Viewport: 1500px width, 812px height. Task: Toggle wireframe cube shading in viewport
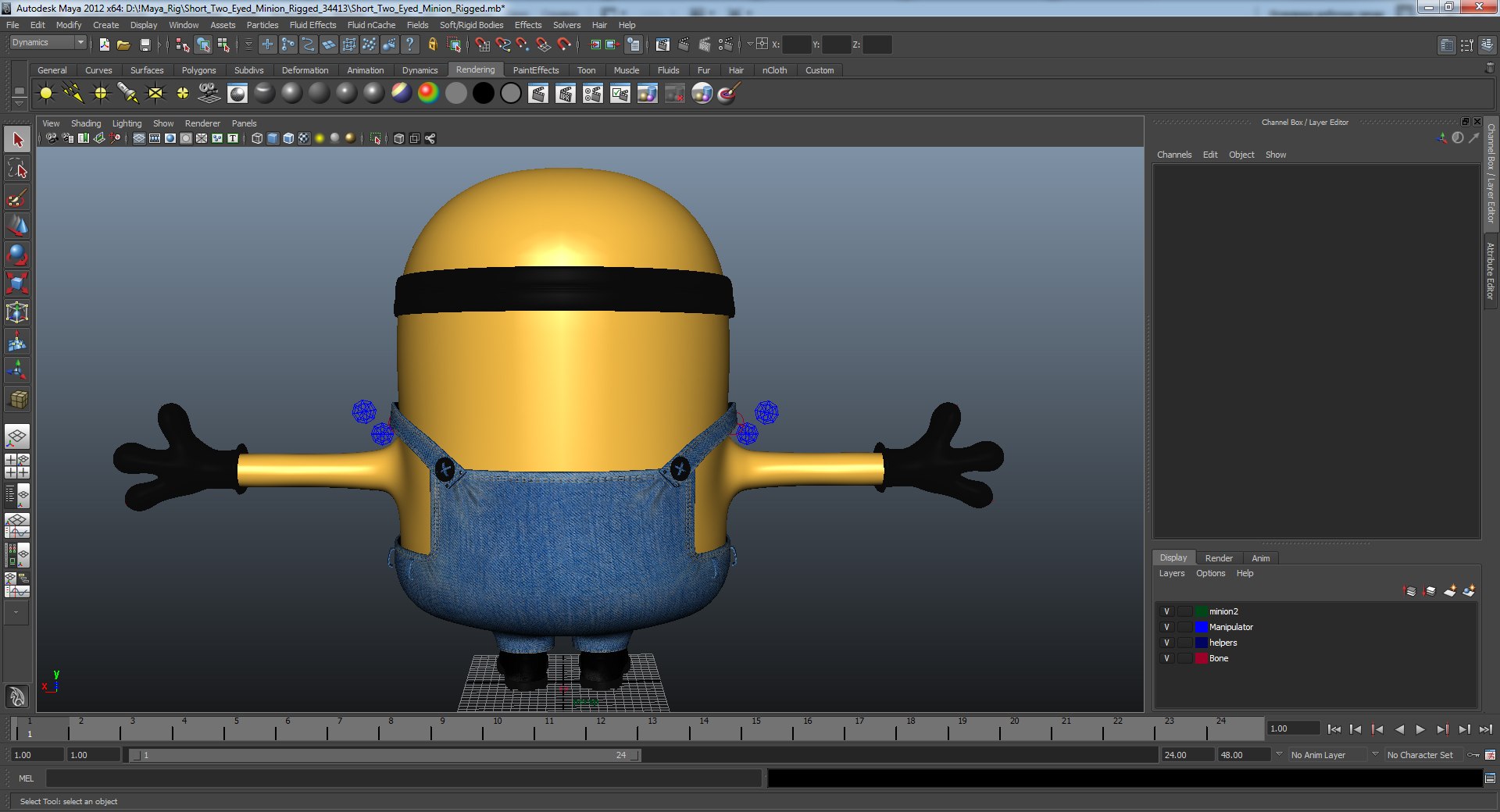coord(257,138)
